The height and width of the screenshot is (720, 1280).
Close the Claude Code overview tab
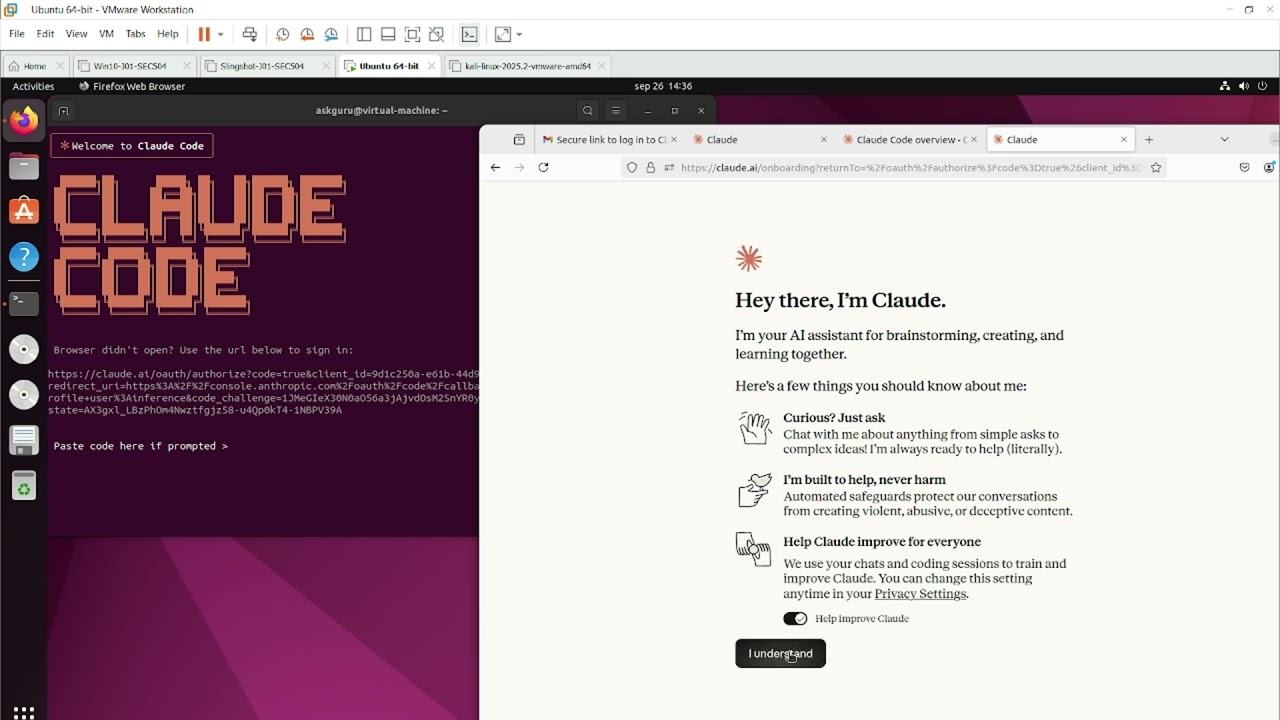(974, 140)
